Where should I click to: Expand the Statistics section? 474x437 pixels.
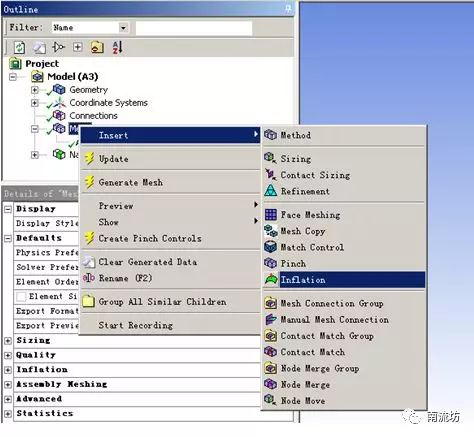click(x=8, y=414)
